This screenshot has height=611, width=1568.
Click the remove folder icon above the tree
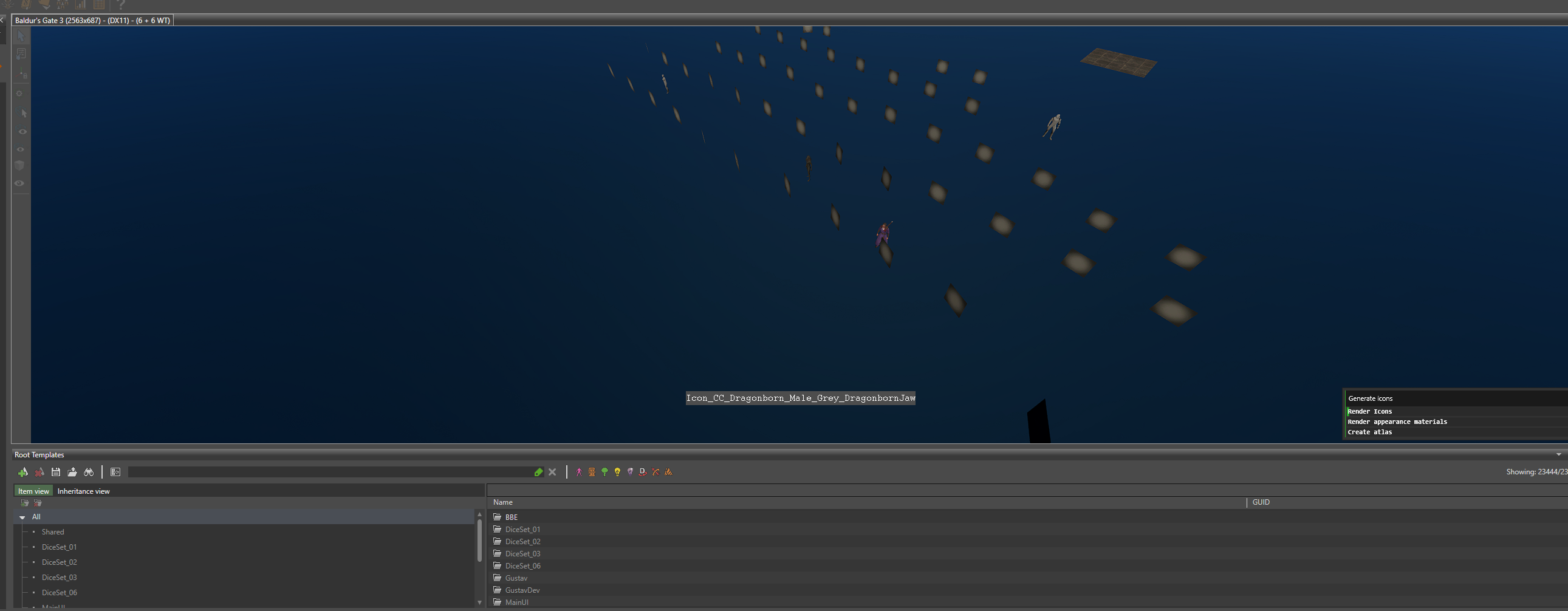(38, 503)
